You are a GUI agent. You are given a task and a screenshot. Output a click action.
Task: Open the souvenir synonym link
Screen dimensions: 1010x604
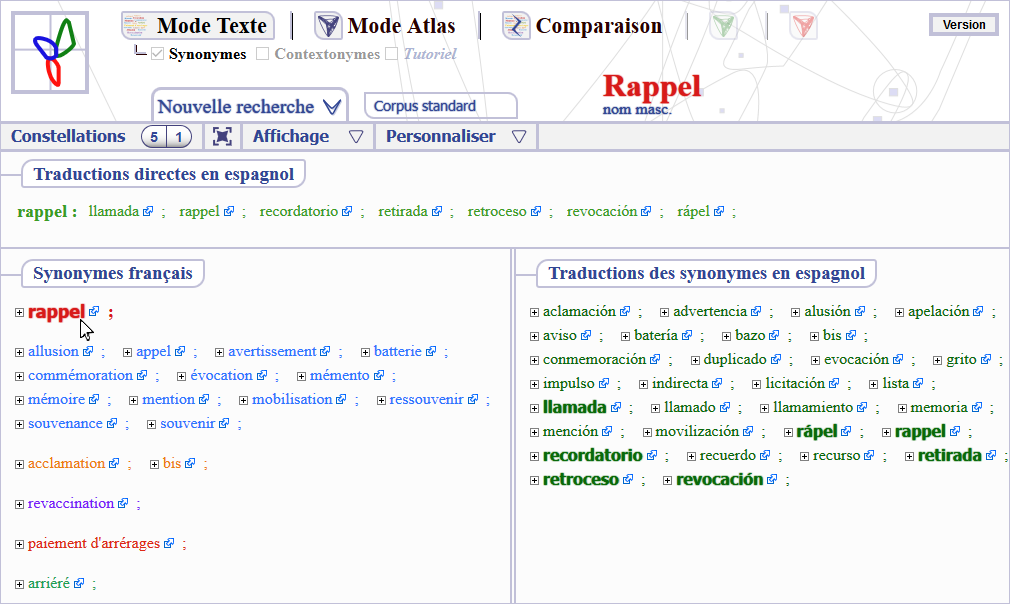tap(188, 424)
